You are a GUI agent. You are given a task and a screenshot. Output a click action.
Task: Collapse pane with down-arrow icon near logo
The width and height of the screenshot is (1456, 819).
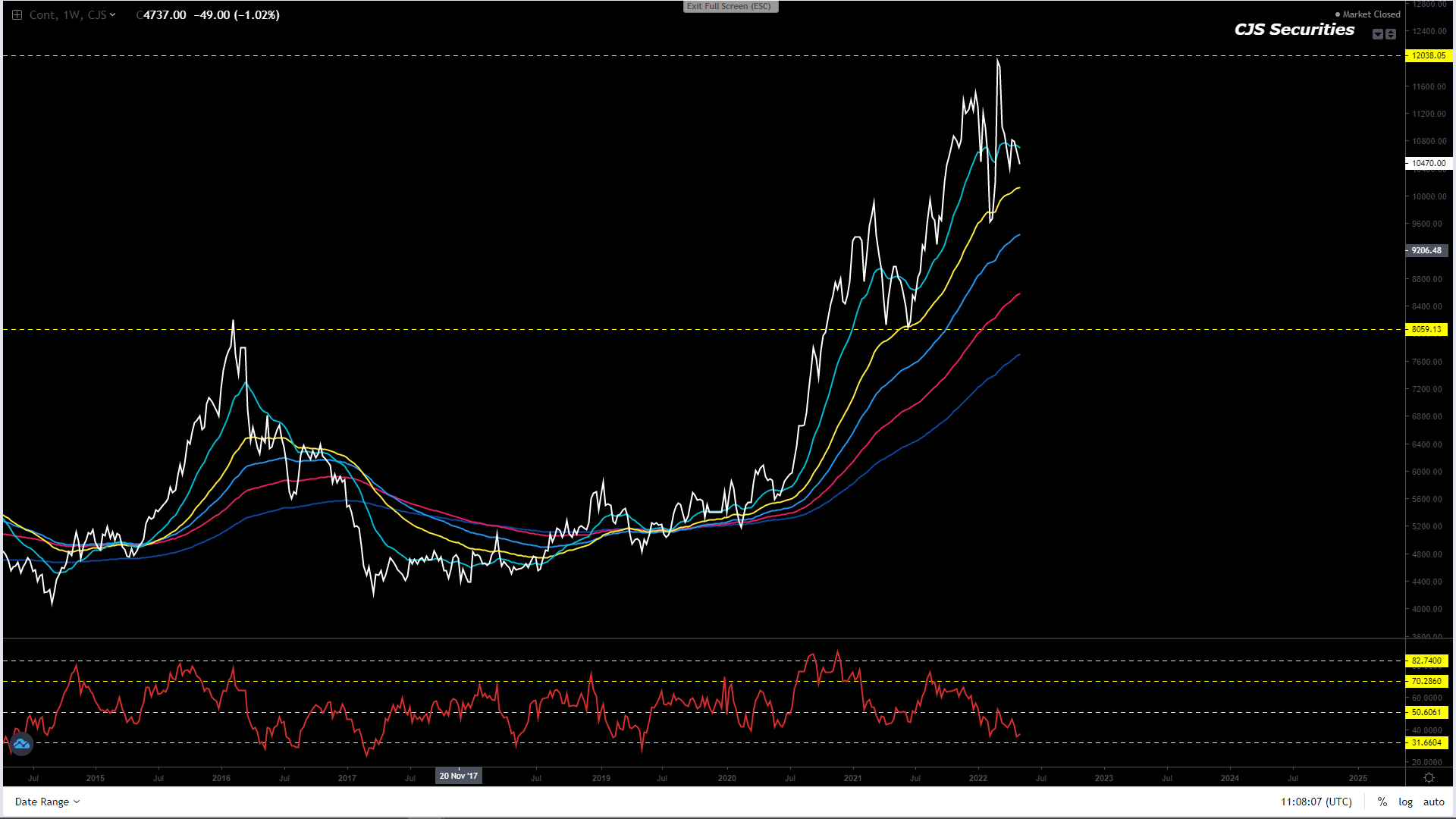click(x=1378, y=34)
